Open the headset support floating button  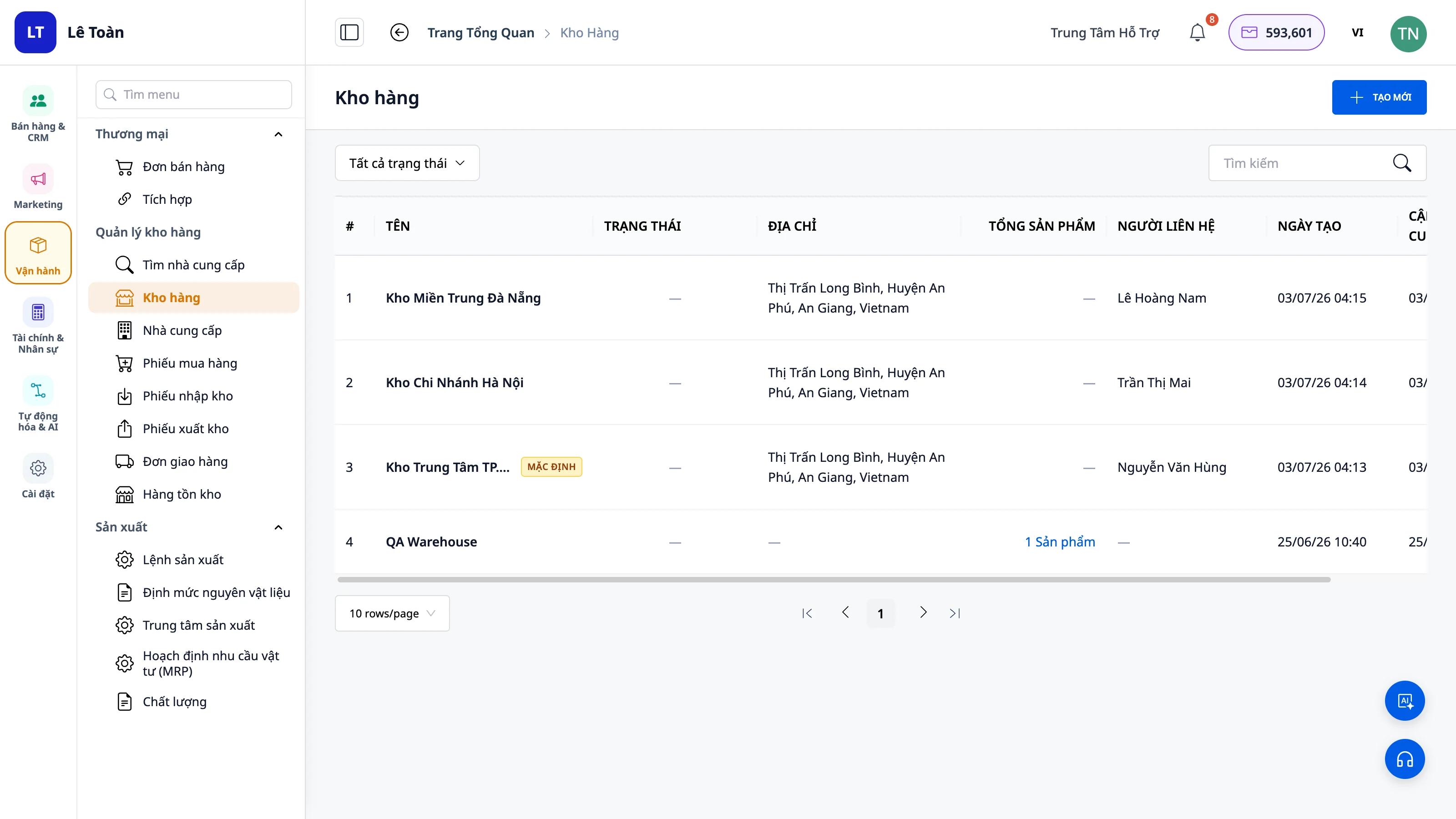point(1405,759)
